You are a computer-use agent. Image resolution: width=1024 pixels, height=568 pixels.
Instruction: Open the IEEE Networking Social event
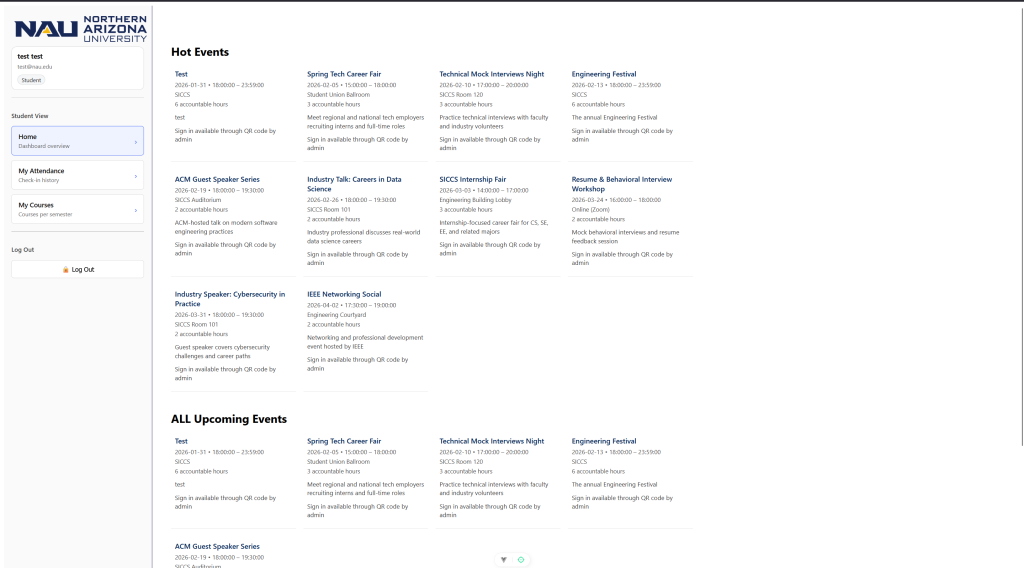click(x=344, y=294)
